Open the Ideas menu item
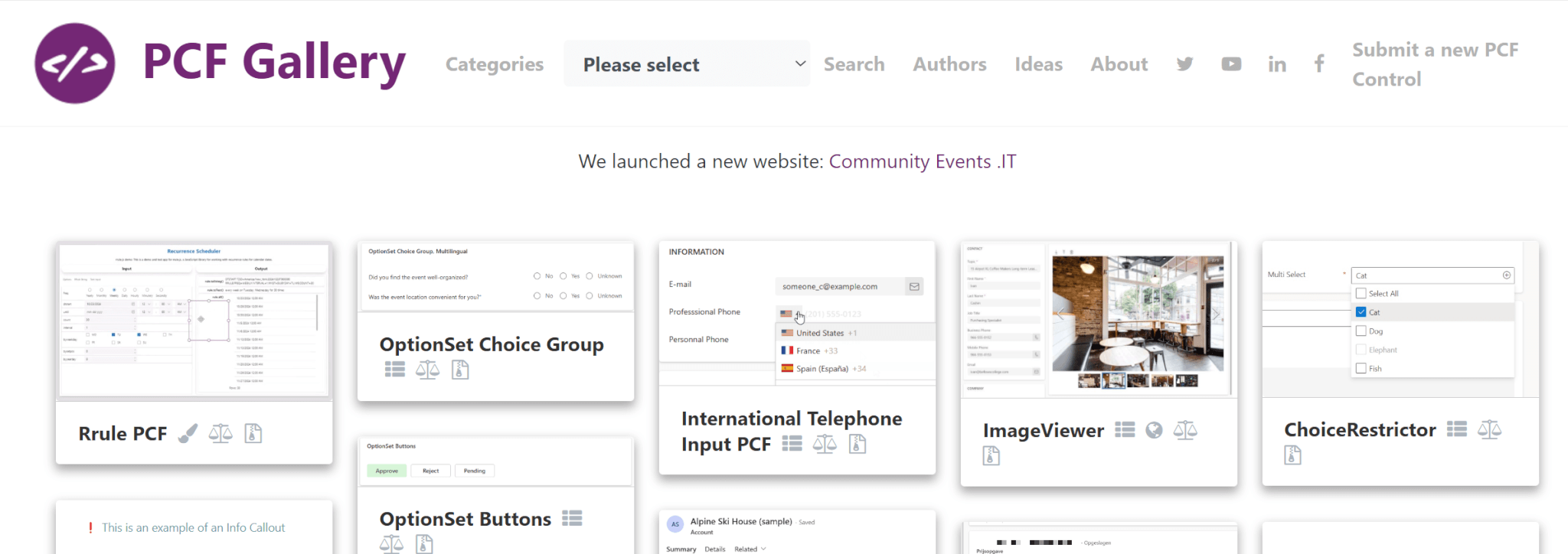The height and width of the screenshot is (554, 1568). pos(1038,64)
